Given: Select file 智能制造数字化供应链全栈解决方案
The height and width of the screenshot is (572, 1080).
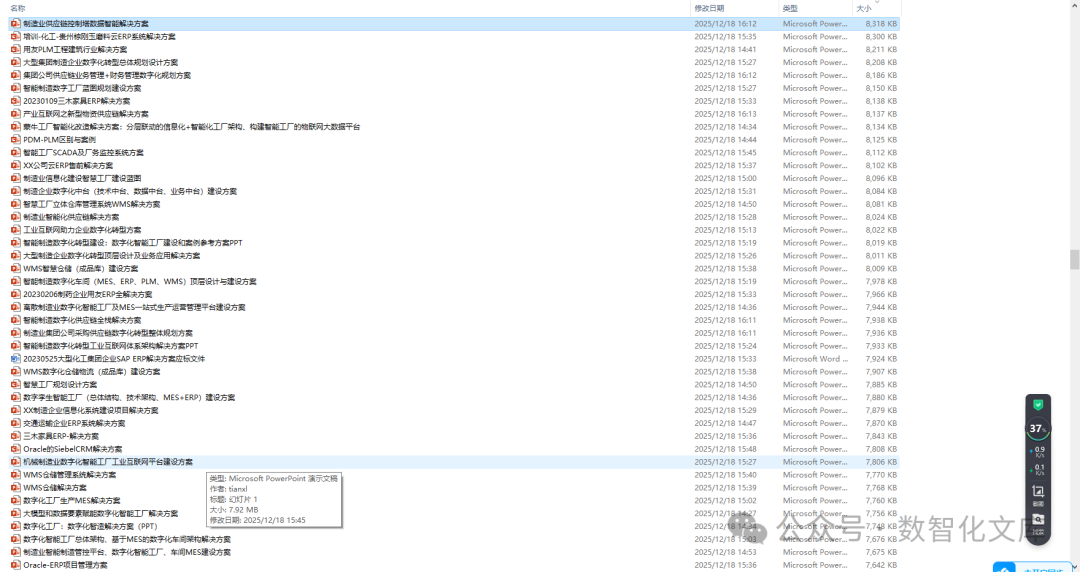Looking at the screenshot, I should (82, 320).
